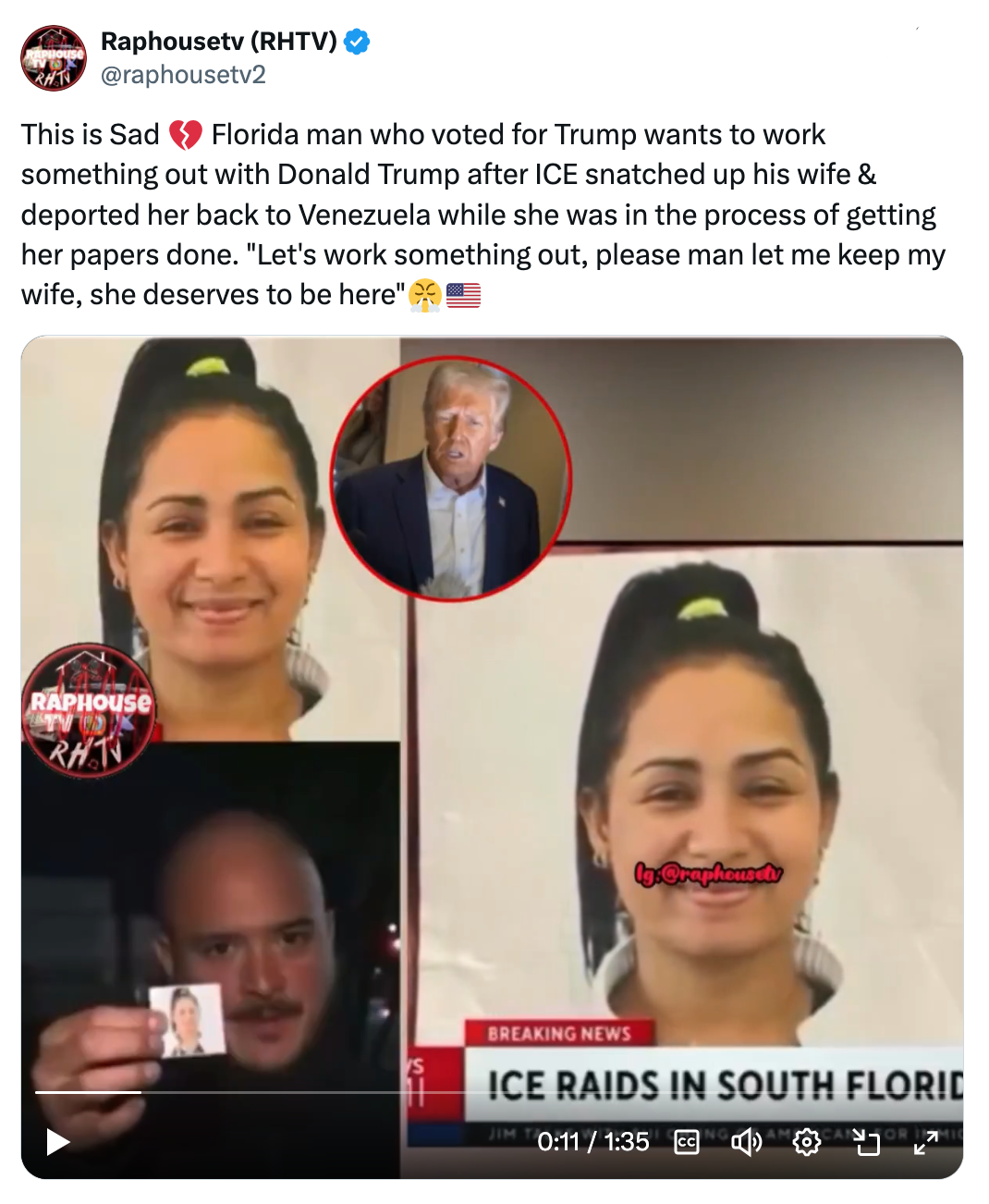Open the Raphousetv (RHTV) display name
This screenshot has width=989, height=1204.
[218, 41]
